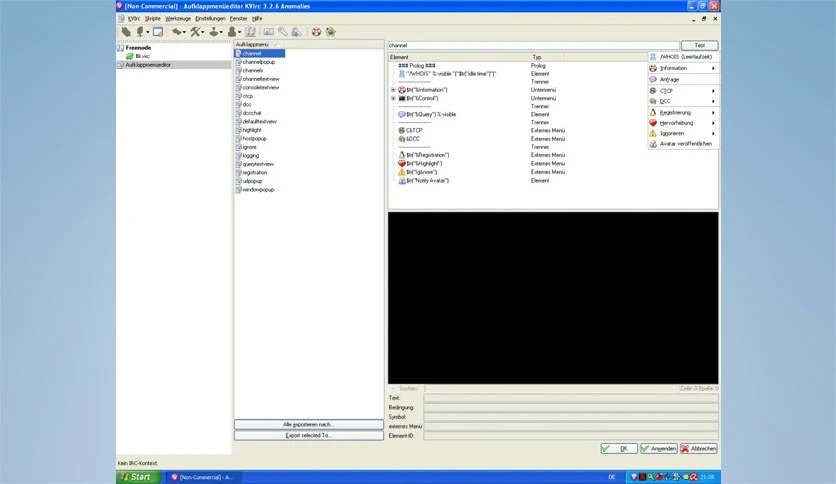Screen dimensions: 836x484
Task: Click Alle exportieren nach... button
Action: point(309,425)
